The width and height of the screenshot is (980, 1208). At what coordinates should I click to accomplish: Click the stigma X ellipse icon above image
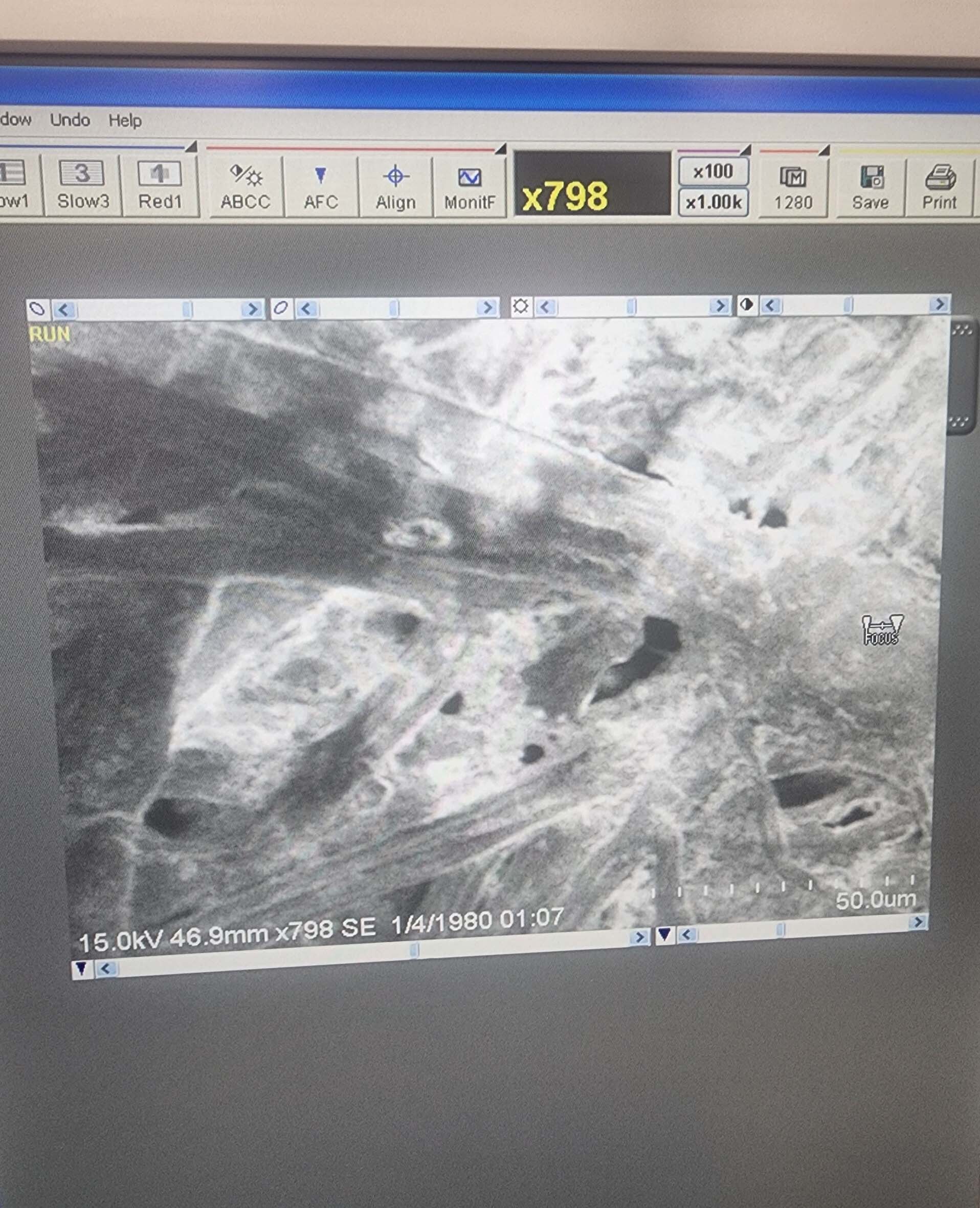(x=37, y=309)
